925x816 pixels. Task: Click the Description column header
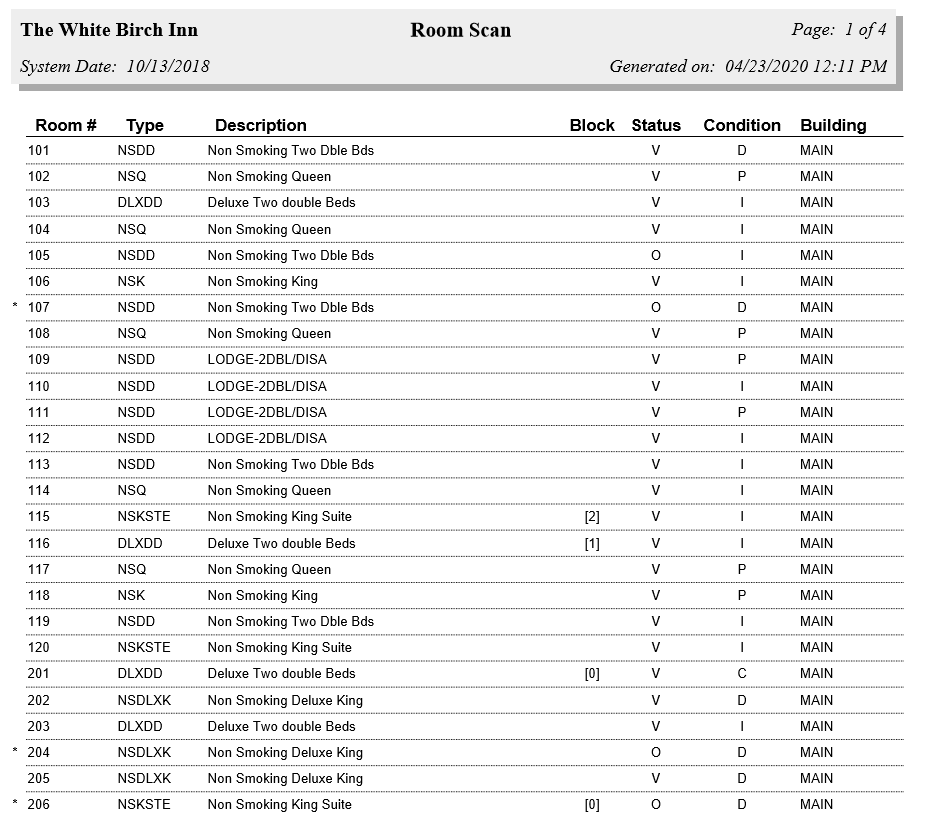tap(261, 125)
